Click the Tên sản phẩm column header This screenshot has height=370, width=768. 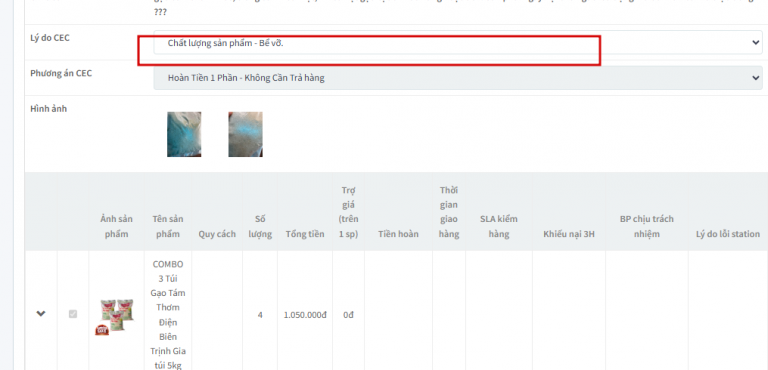[168, 226]
